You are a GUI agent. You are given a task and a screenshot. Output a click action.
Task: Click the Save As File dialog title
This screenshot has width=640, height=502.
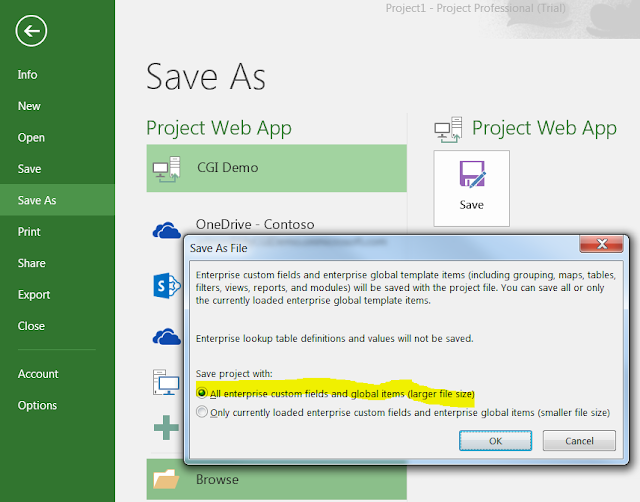point(219,248)
